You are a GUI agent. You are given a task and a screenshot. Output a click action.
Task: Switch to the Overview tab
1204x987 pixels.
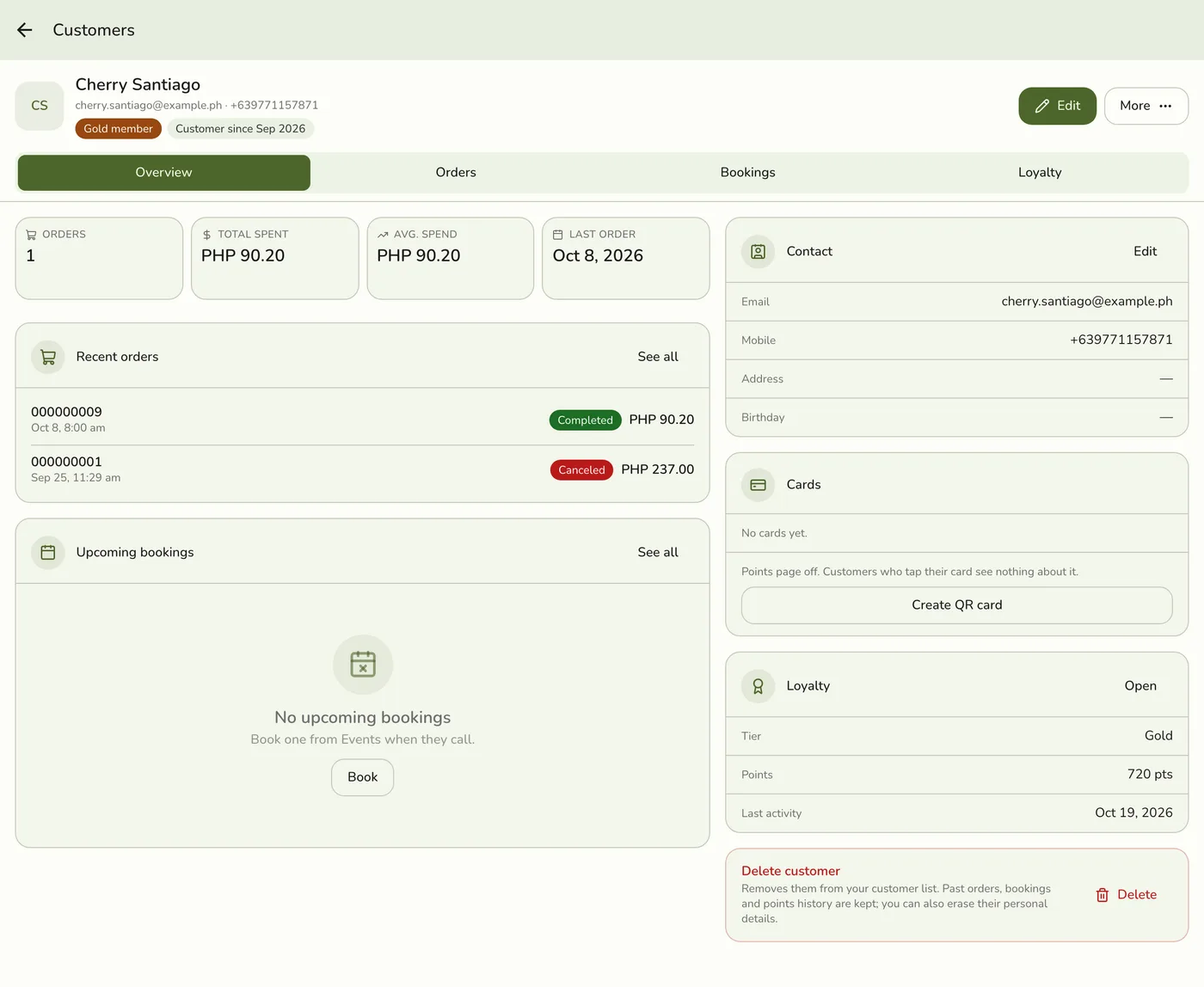pos(164,173)
